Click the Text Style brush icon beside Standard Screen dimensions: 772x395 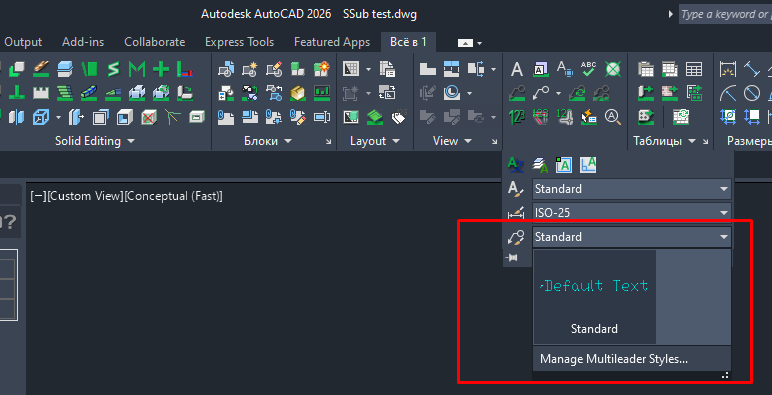click(x=516, y=189)
